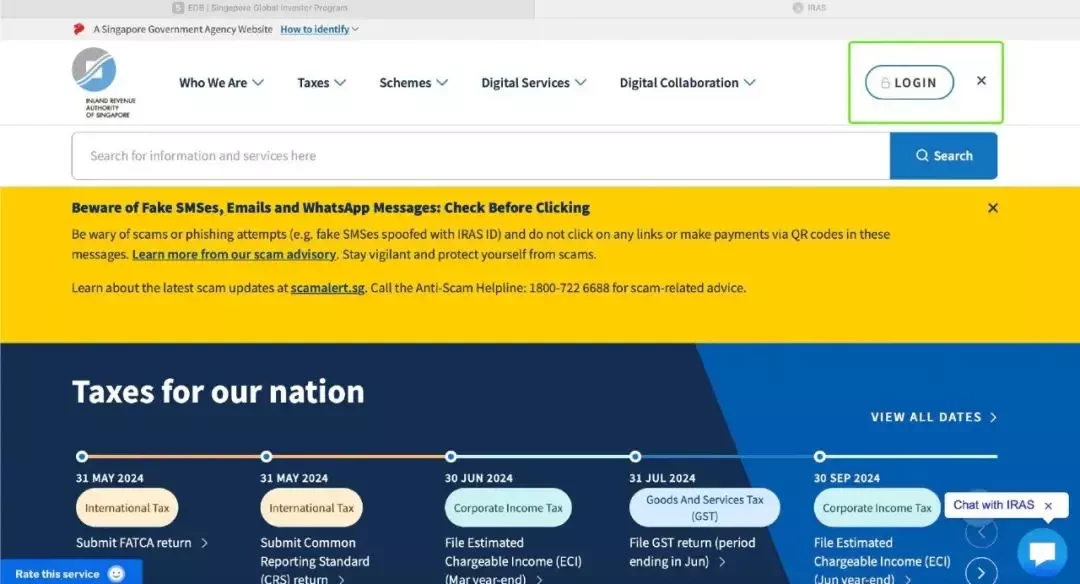Open File Estimated Chargeable Income (Jun year-end) link
The height and width of the screenshot is (584, 1080).
tap(882, 561)
